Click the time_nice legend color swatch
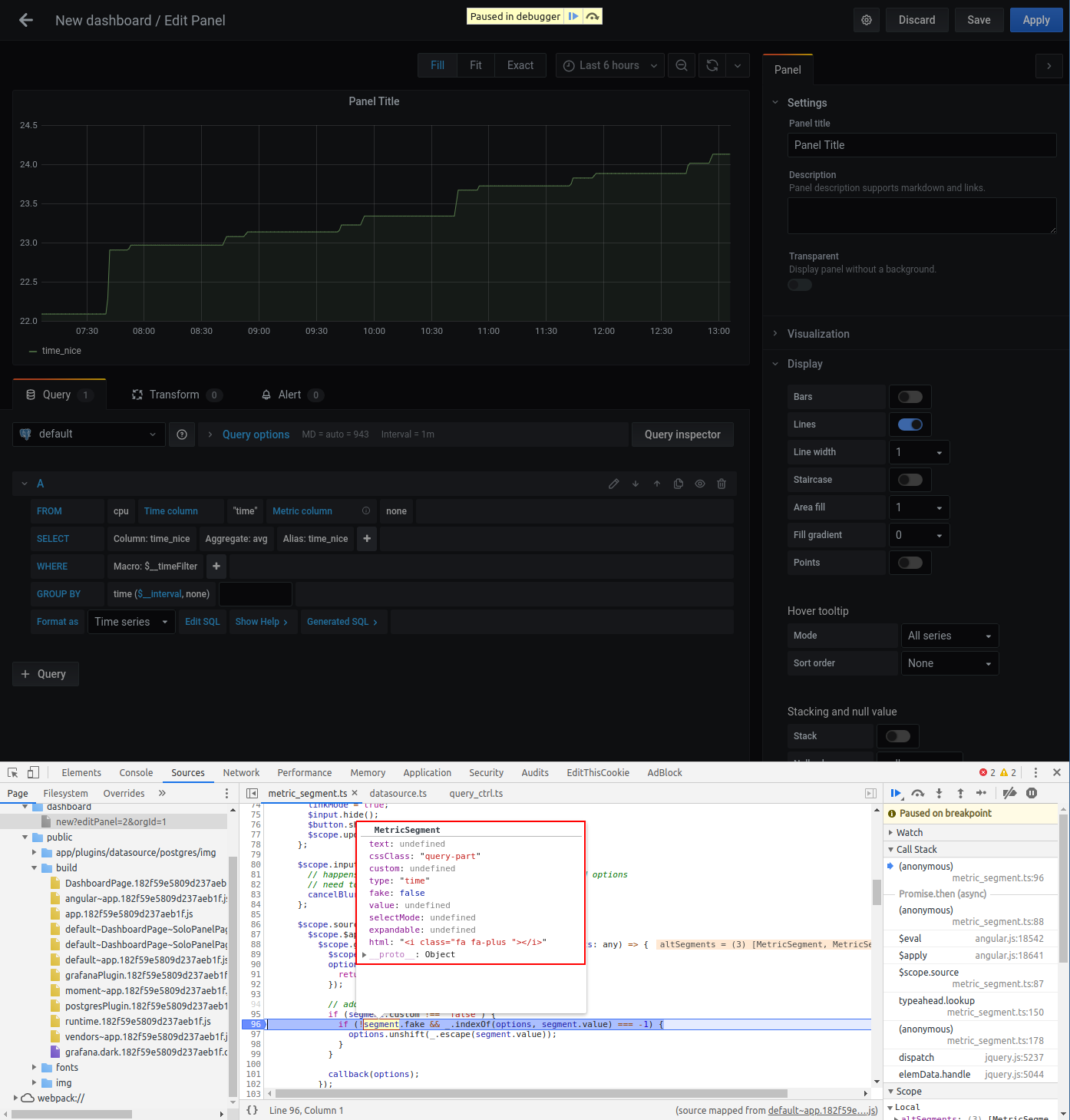Screen dimensions: 1070x1120 click(32, 350)
